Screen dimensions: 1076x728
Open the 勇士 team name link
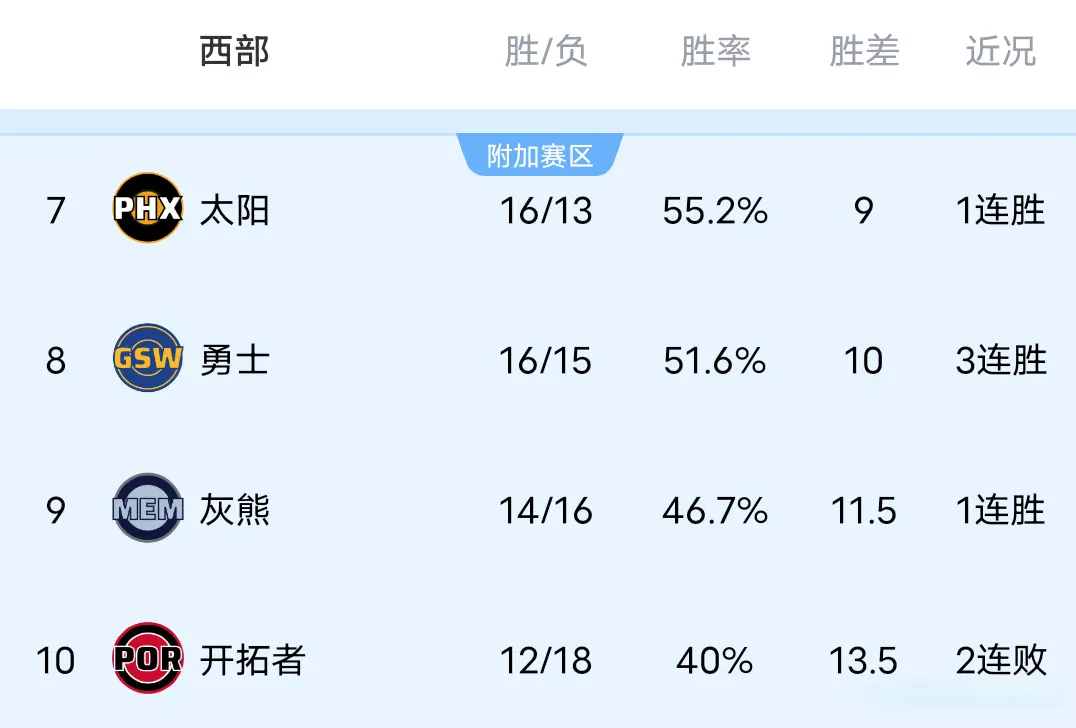click(234, 361)
